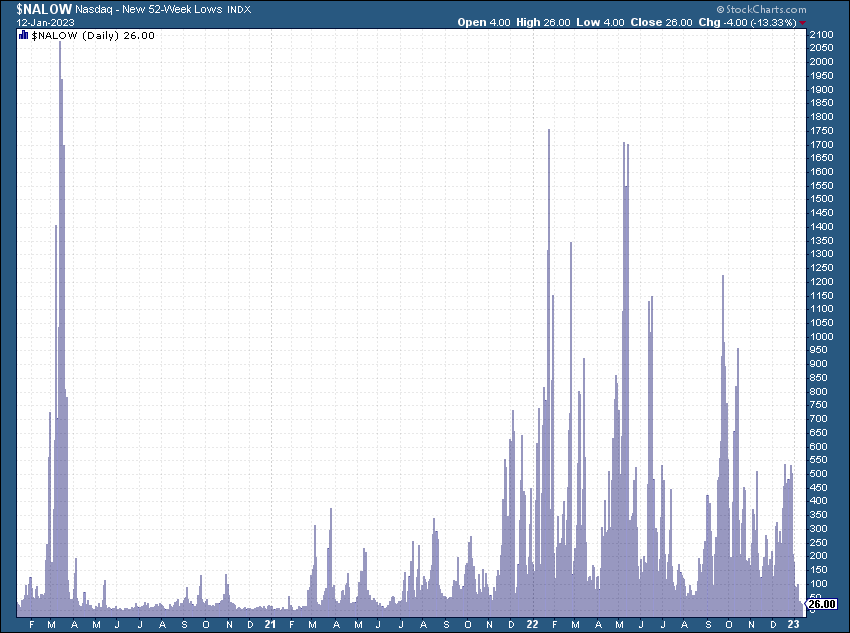Click the 650 y-axis label
850x633 pixels.
pos(819,432)
